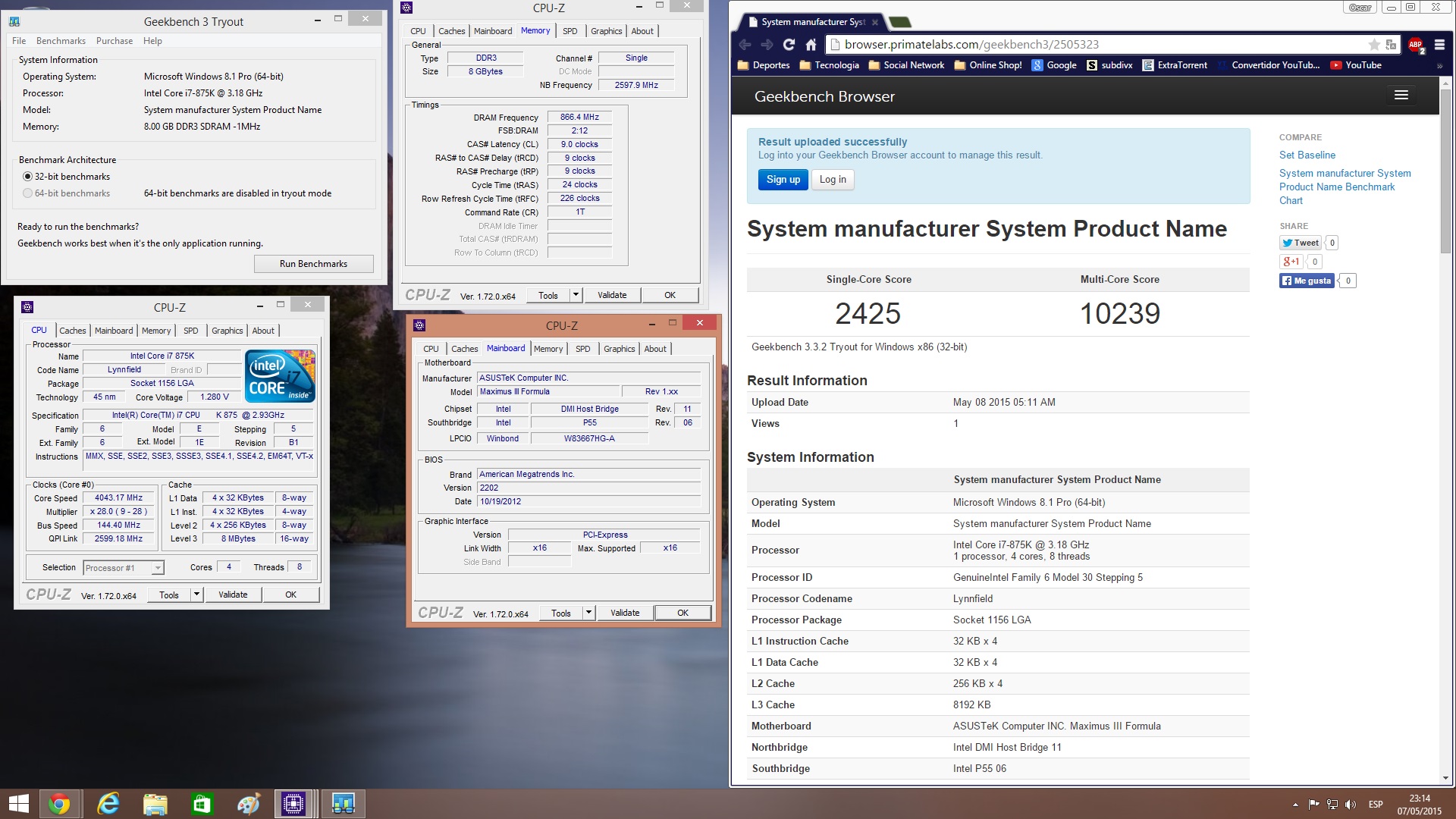Click the Tweet share button
The width and height of the screenshot is (1456, 819).
(1301, 243)
